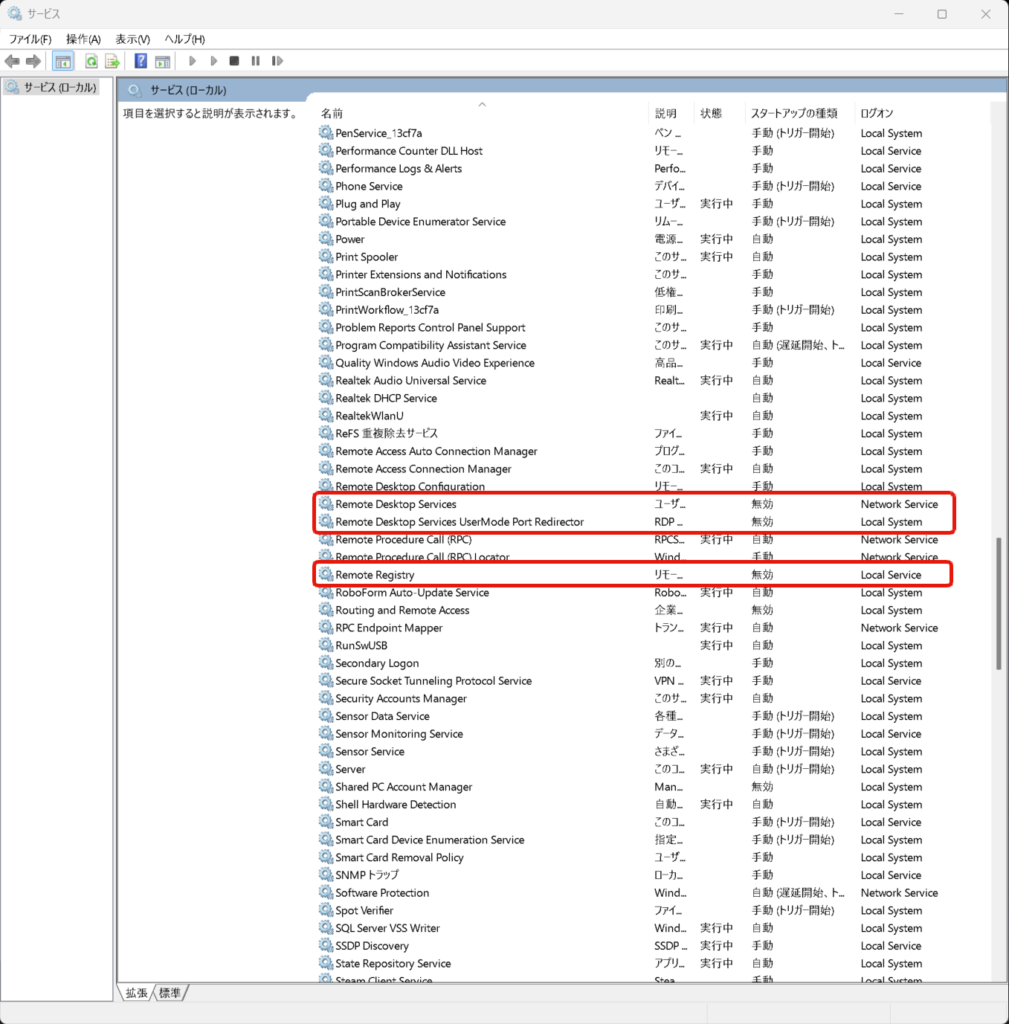The width and height of the screenshot is (1009, 1024).
Task: Click the Back arrow toolbar icon
Action: [12, 61]
